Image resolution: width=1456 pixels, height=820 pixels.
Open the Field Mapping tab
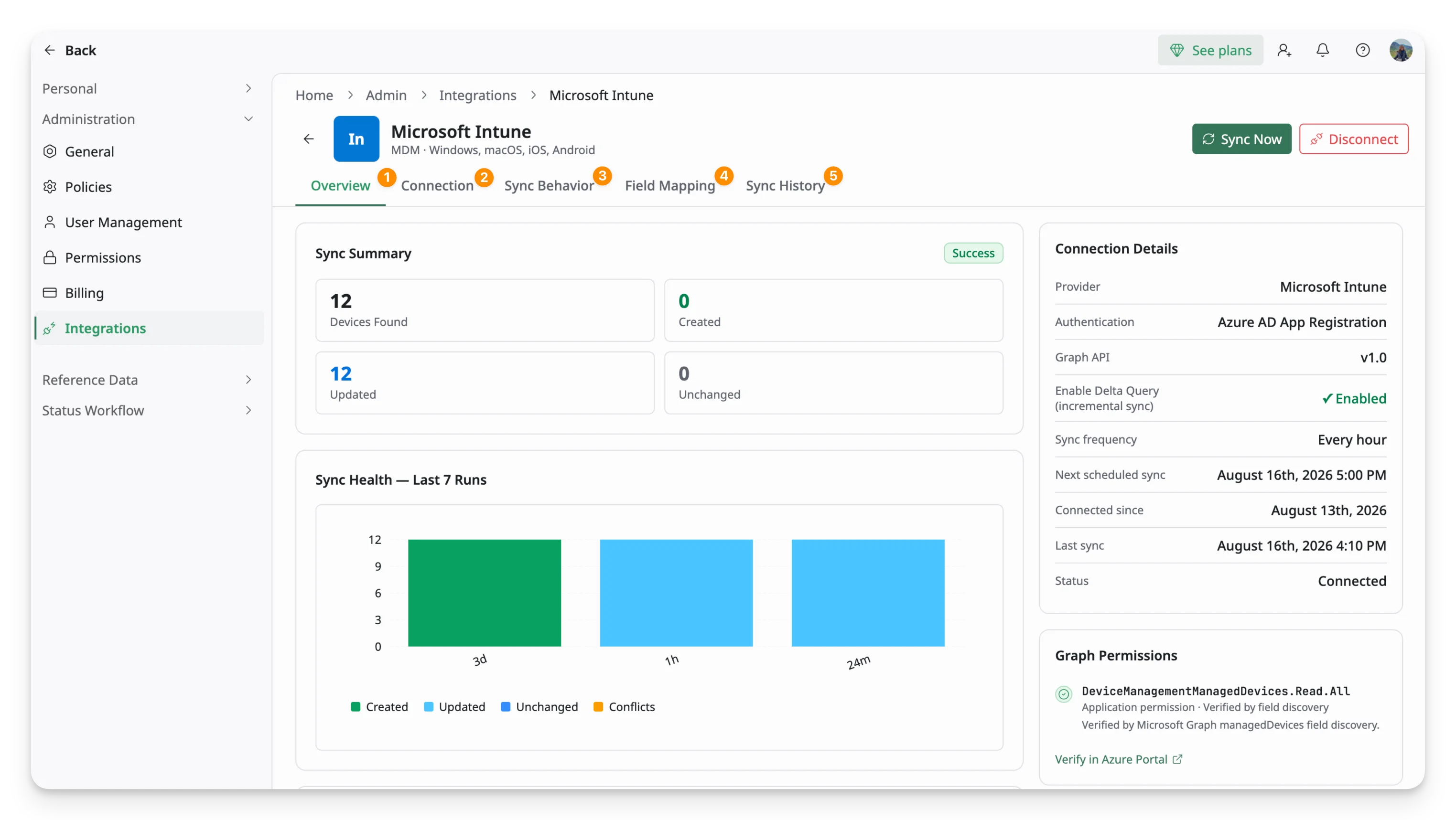point(670,185)
